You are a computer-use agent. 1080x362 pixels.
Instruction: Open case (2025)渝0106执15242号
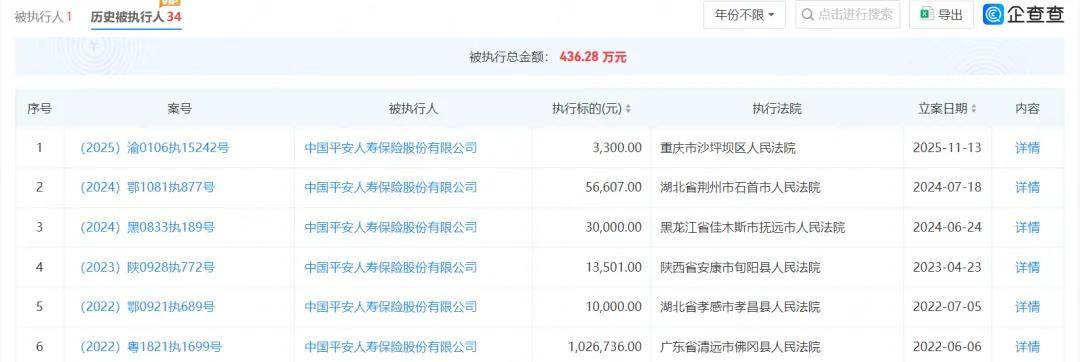click(154, 147)
